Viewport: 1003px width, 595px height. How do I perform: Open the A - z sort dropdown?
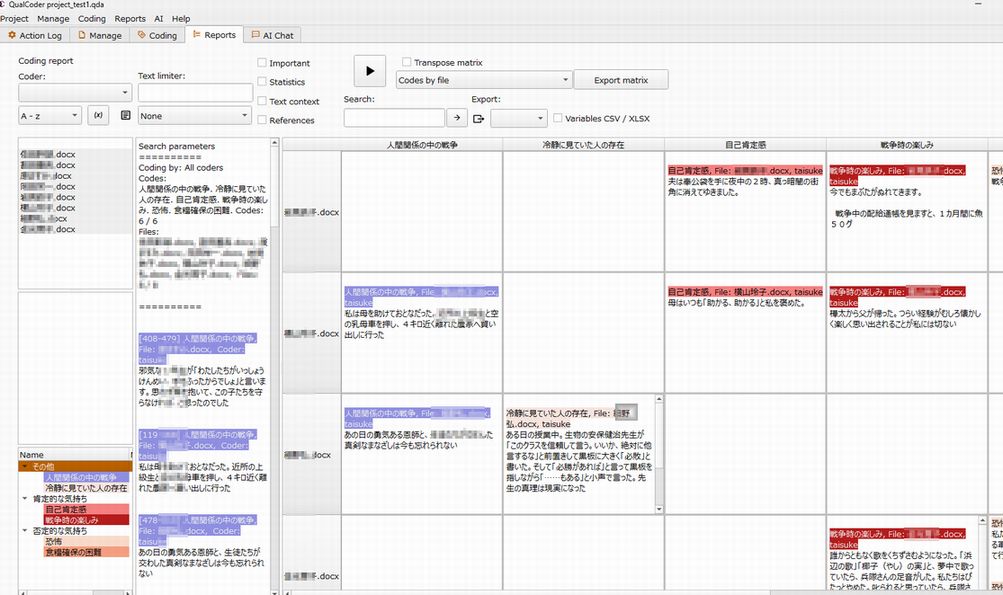coord(50,116)
